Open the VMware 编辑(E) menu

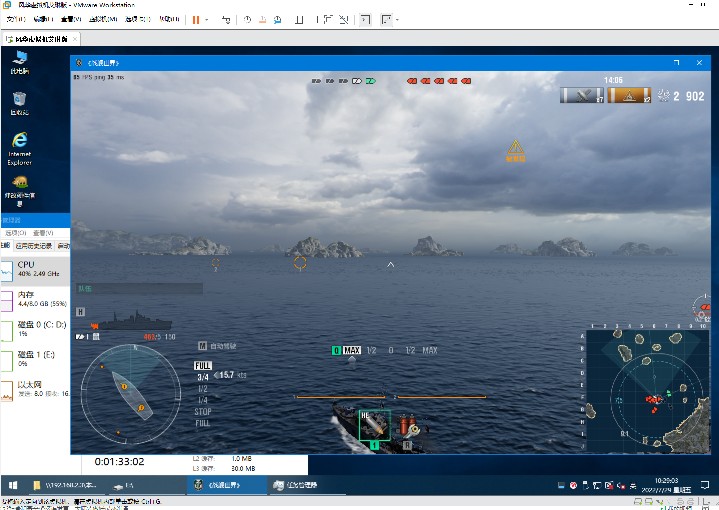tap(43, 19)
